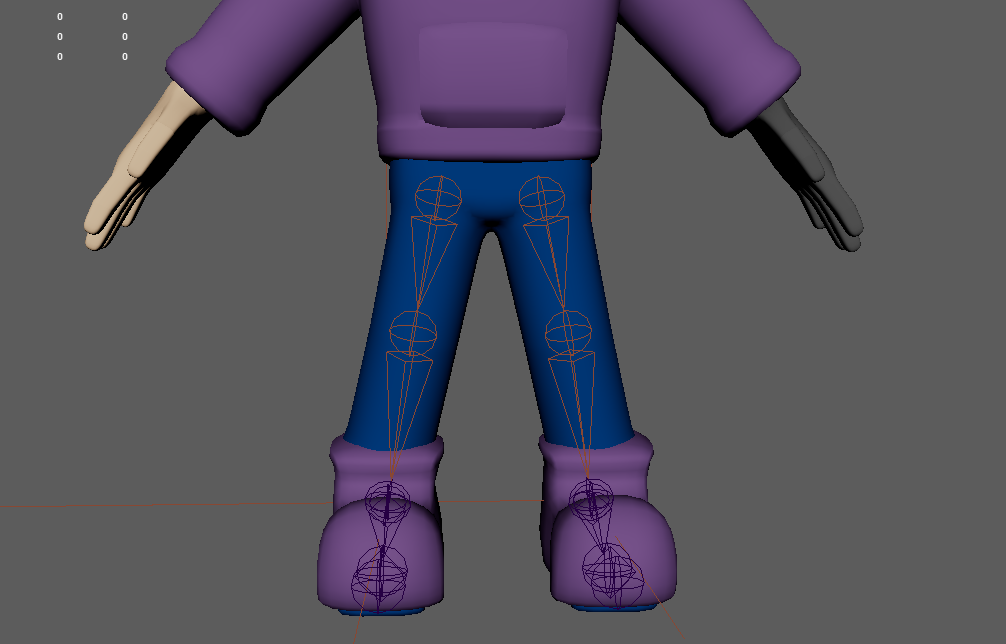The image size is (1006, 644).
Task: Pick the toe joint cluster in the right-side boot
Action: [x=611, y=573]
